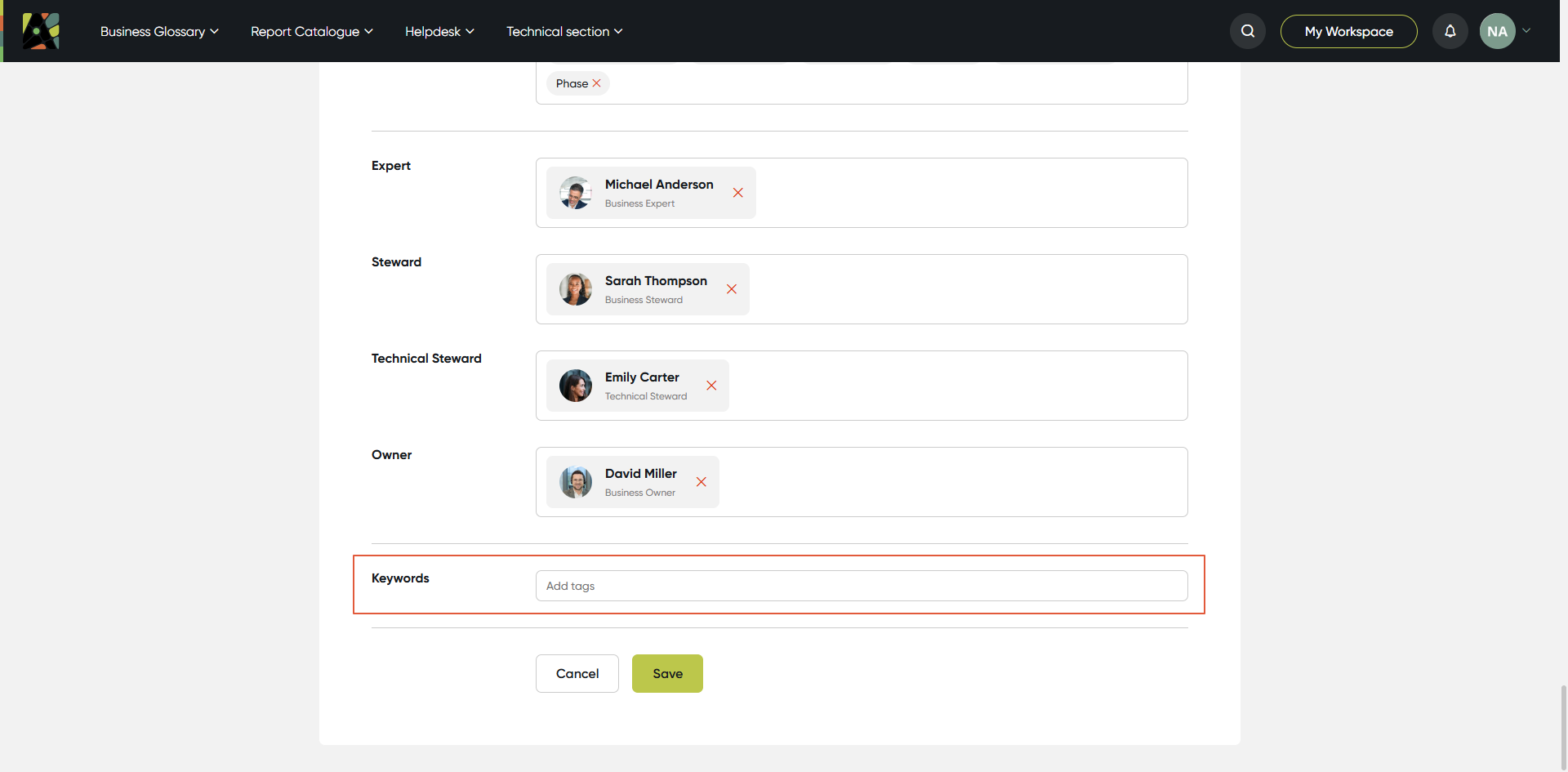Go to My Workspace
Screen dimensions: 1568x772
(1348, 31)
